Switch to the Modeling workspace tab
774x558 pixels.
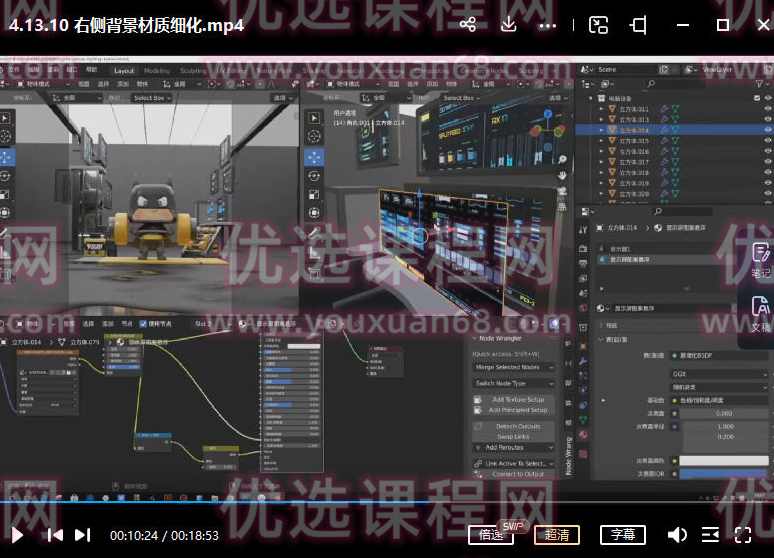(x=156, y=71)
